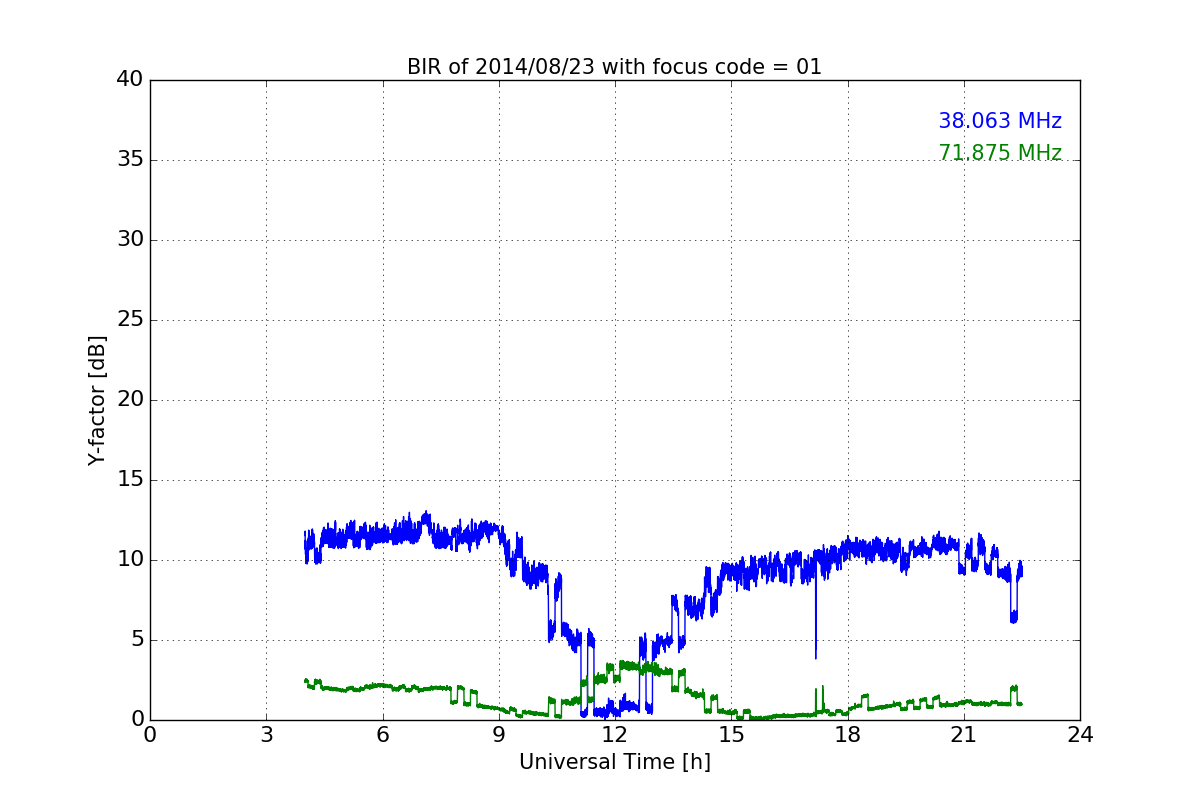Click the x-axis tick label '12'
Screen dimensions: 1200x800
click(x=615, y=735)
